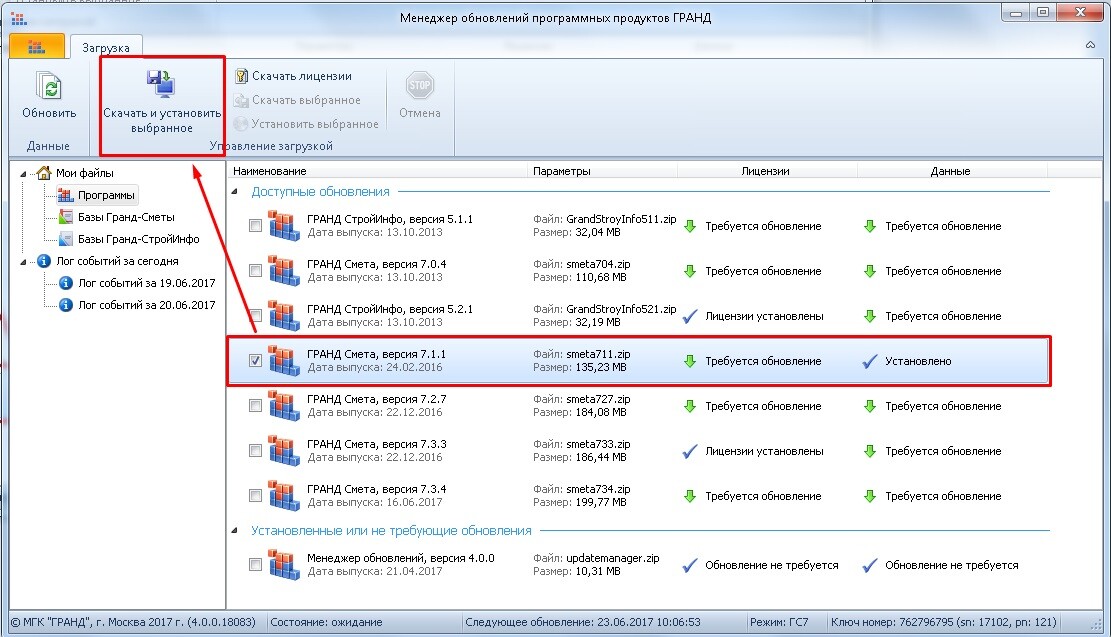The image size is (1111, 637).
Task: Click the Параметры column header
Action: coord(603,171)
